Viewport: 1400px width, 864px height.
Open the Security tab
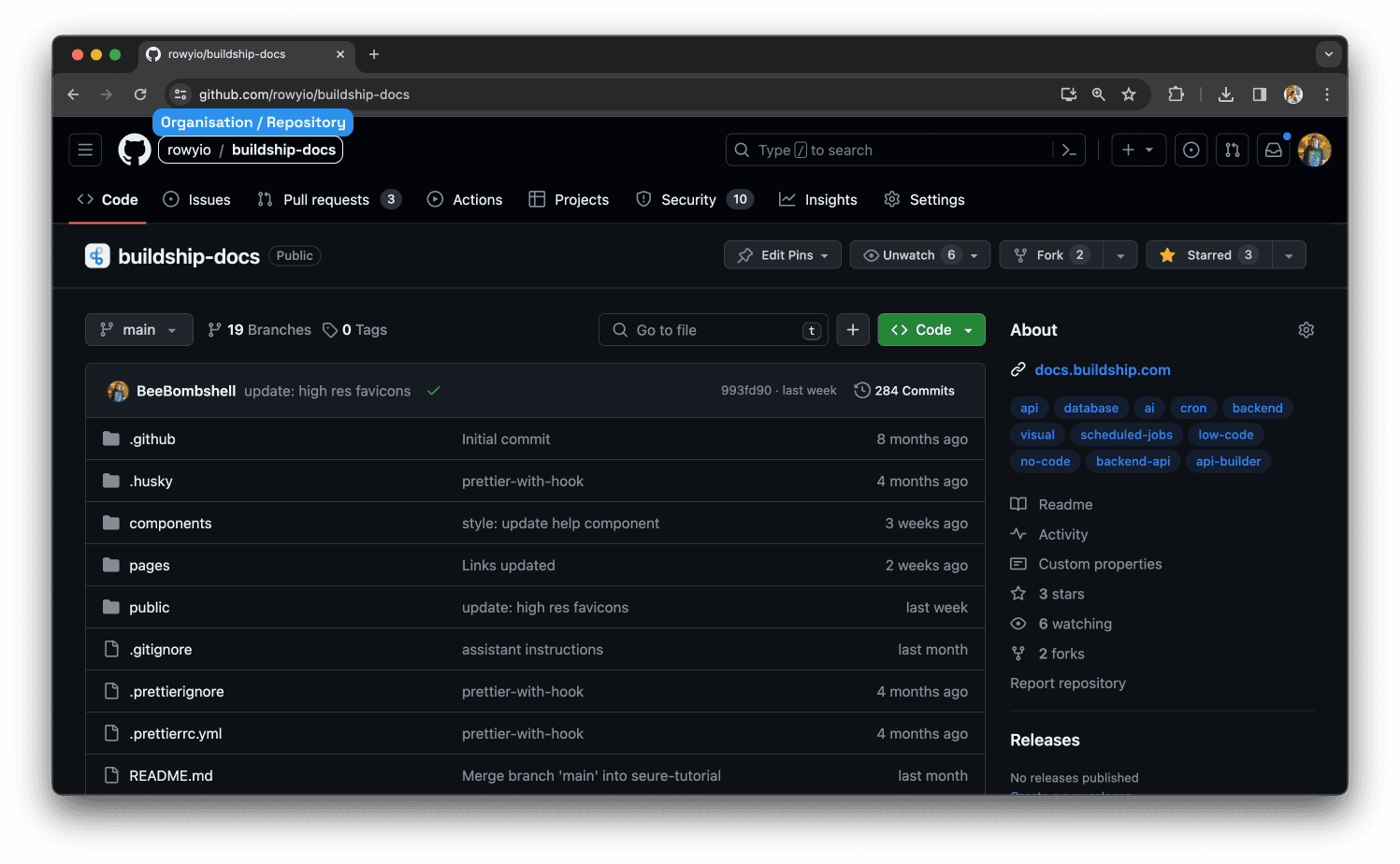pos(688,199)
